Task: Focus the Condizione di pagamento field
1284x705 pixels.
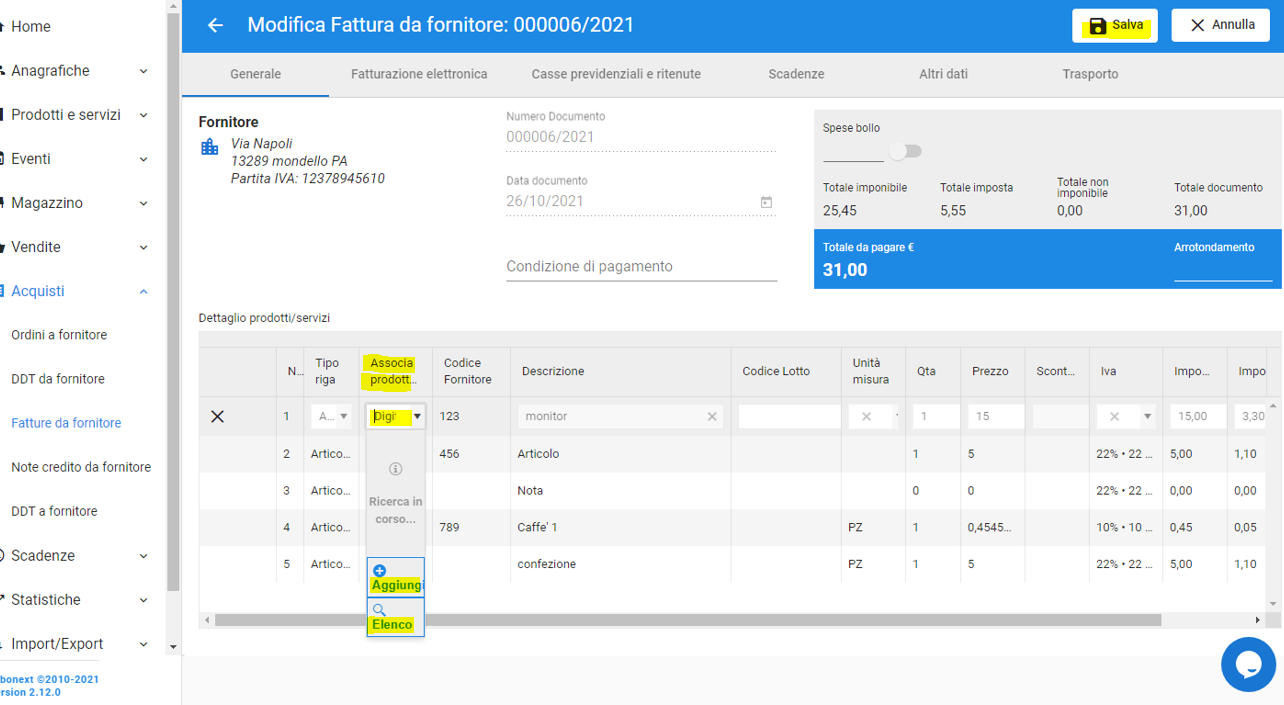Action: 641,266
